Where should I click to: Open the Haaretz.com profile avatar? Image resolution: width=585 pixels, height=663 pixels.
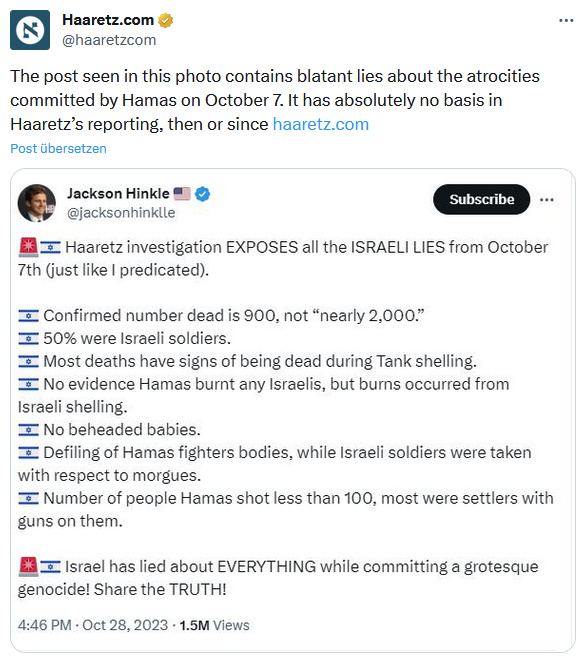30,30
